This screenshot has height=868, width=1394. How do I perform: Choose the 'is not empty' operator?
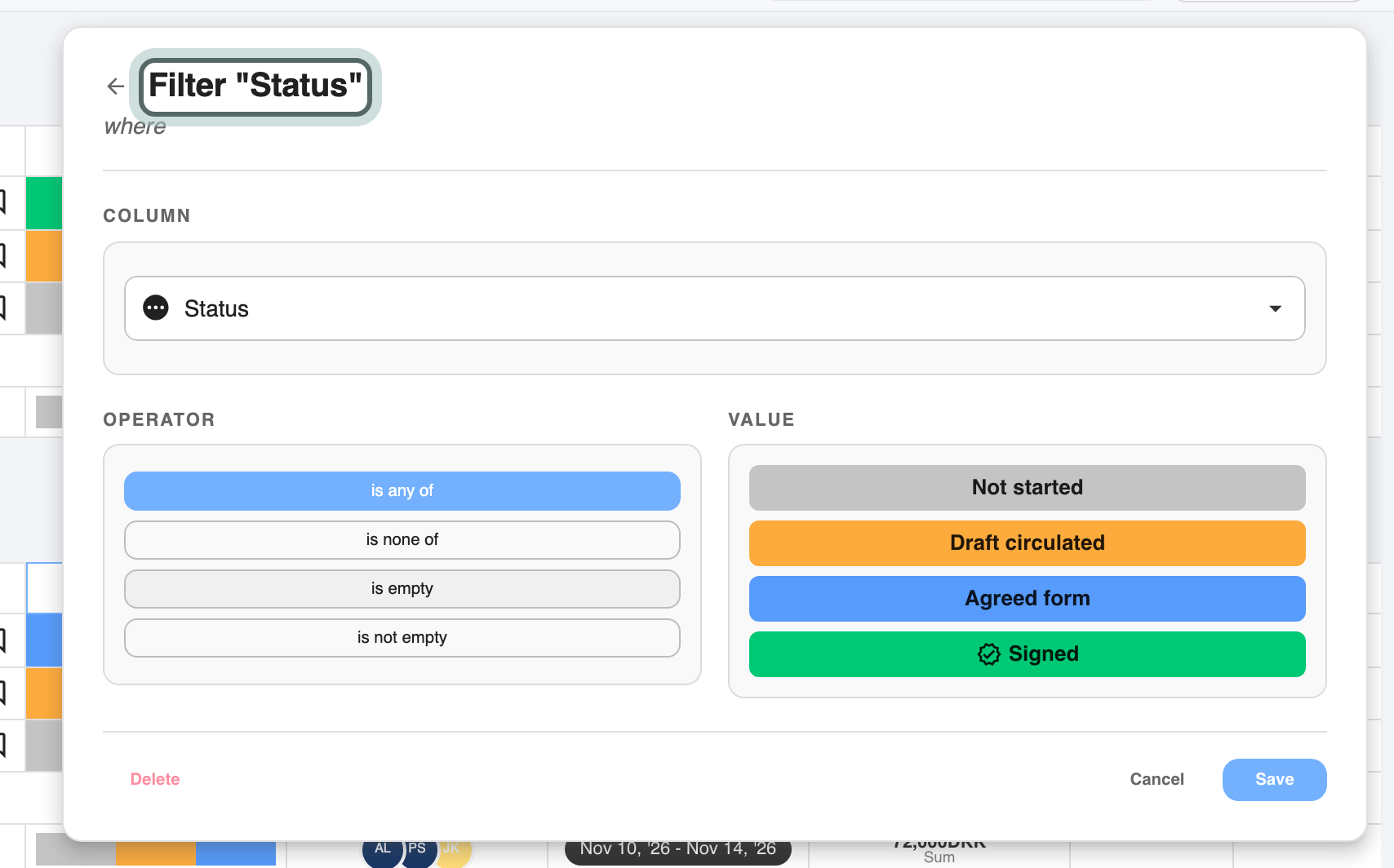point(402,638)
